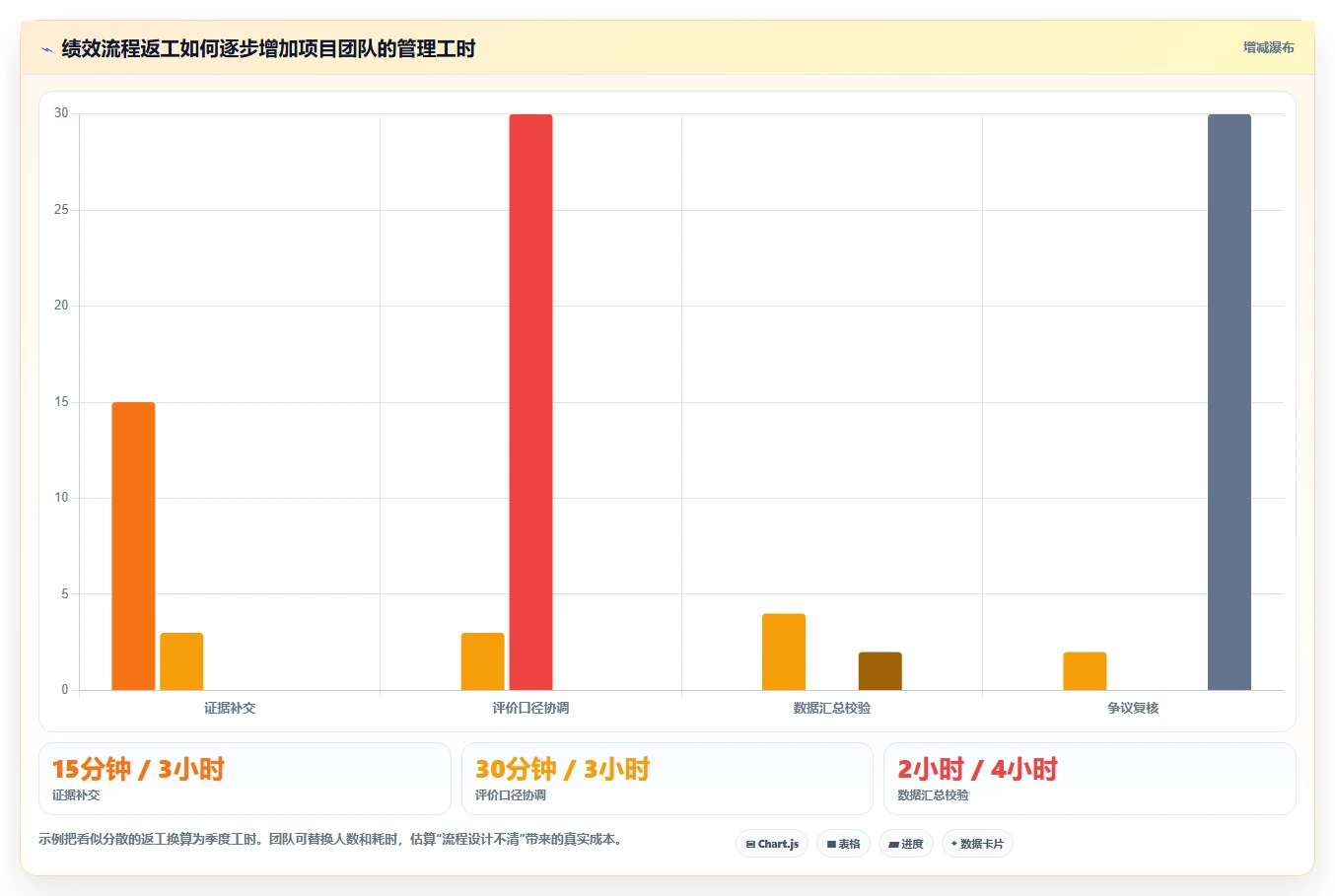
Task: Select the tall orange bar in 证据补交
Action: pos(133,546)
